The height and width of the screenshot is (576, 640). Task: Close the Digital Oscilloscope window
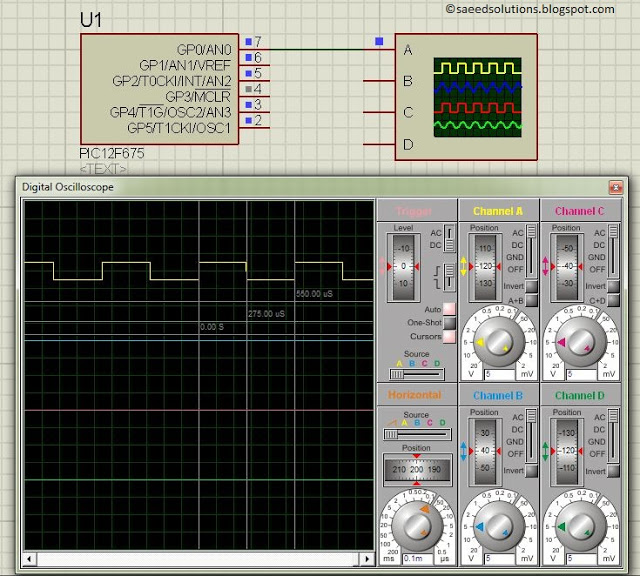pyautogui.click(x=616, y=187)
